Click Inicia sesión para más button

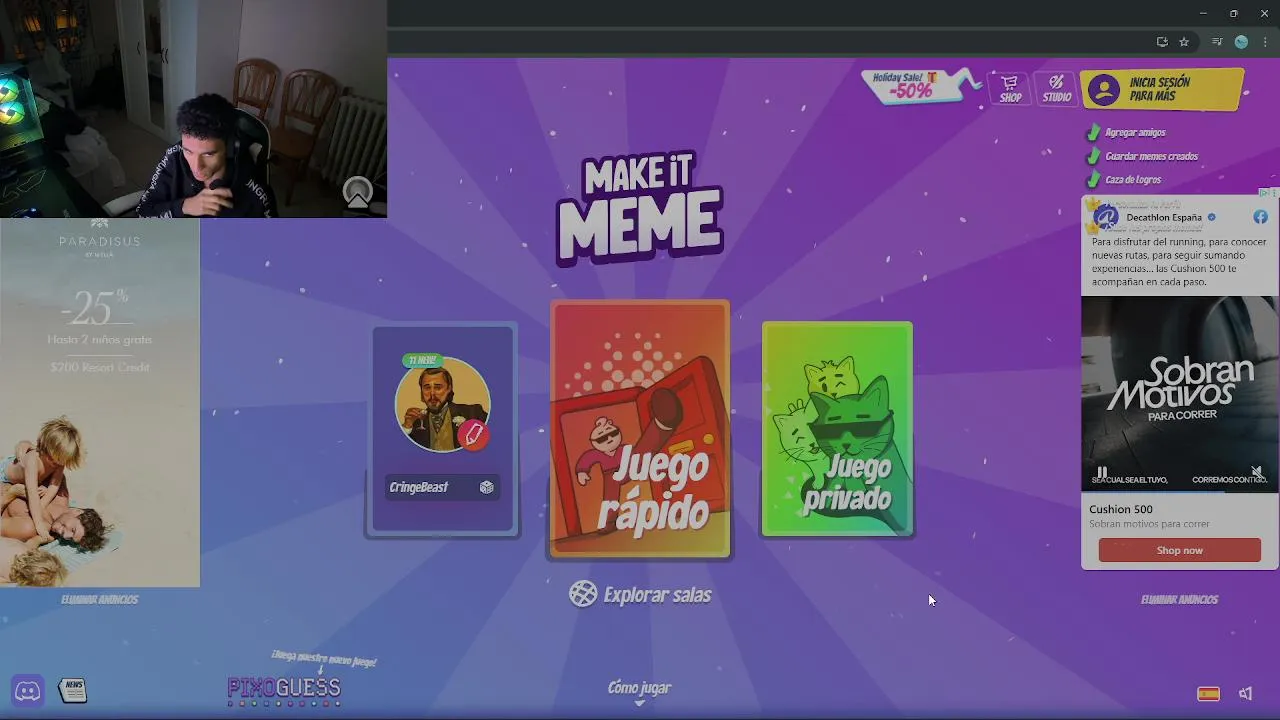(x=1163, y=90)
